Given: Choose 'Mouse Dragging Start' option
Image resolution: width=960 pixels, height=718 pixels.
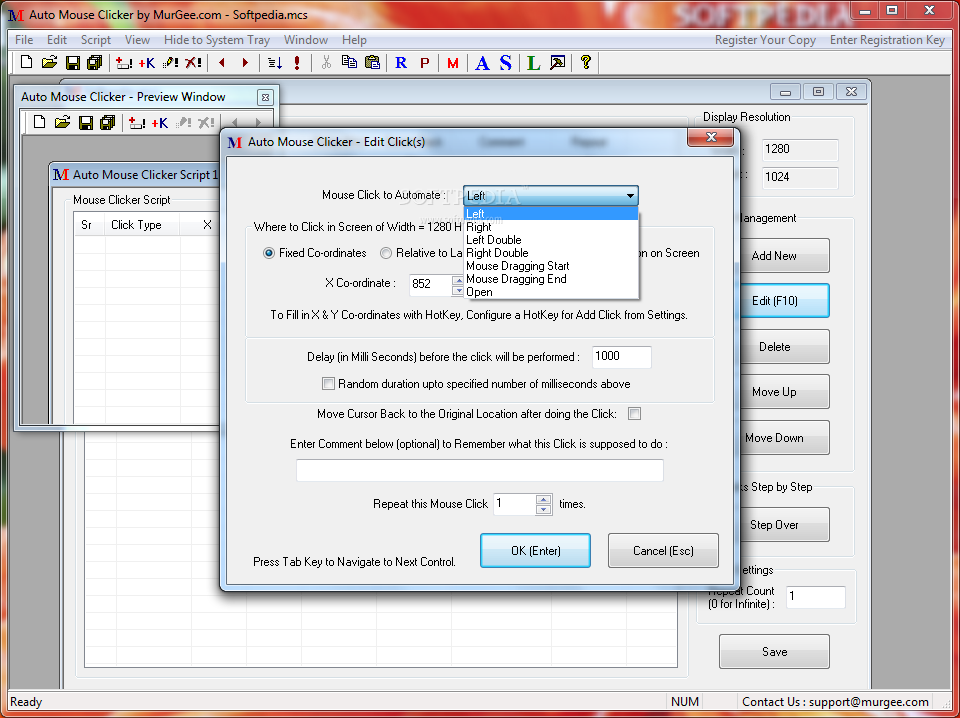Looking at the screenshot, I should click(x=551, y=266).
